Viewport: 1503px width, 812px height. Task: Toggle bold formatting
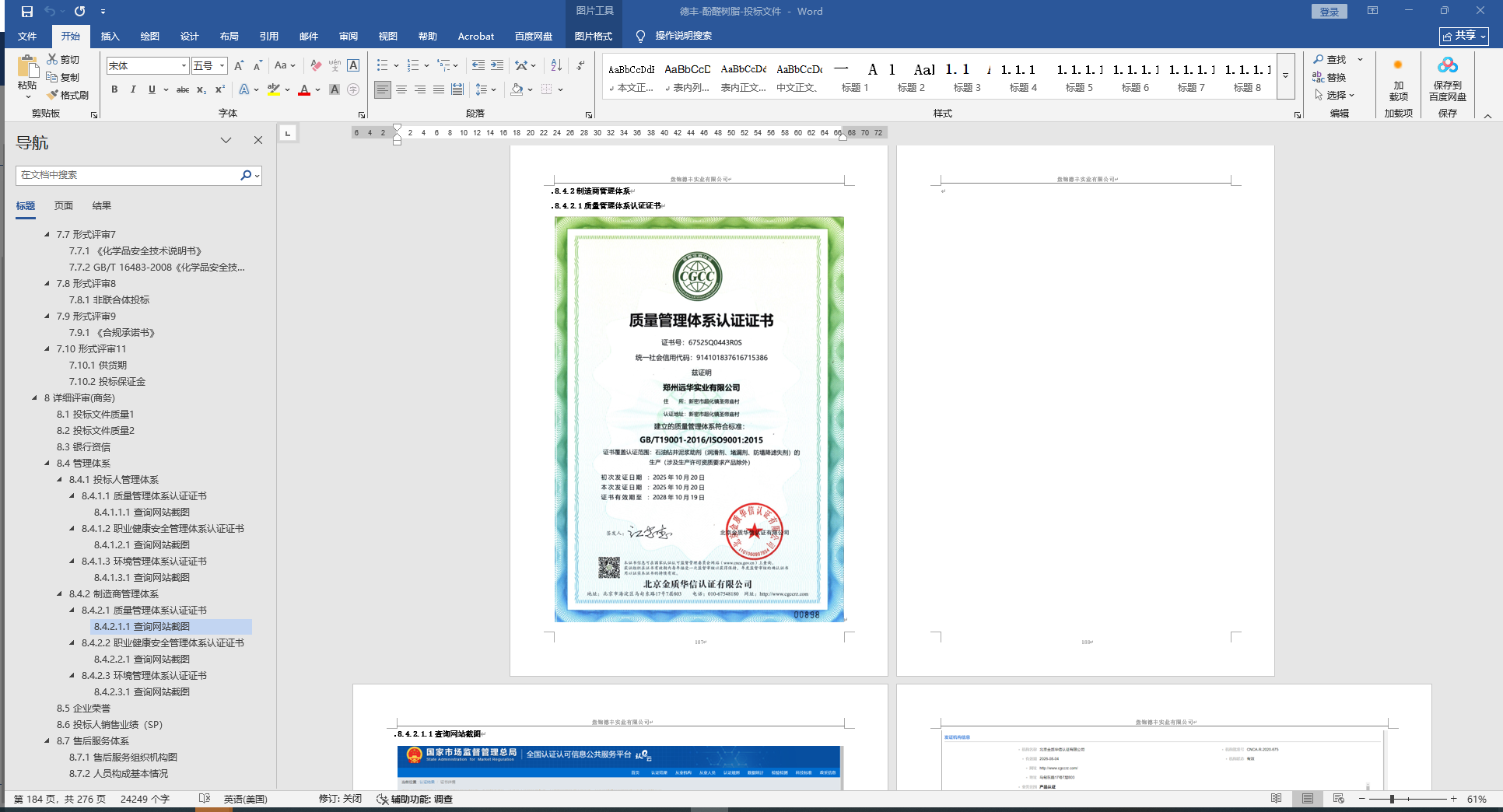click(x=114, y=89)
